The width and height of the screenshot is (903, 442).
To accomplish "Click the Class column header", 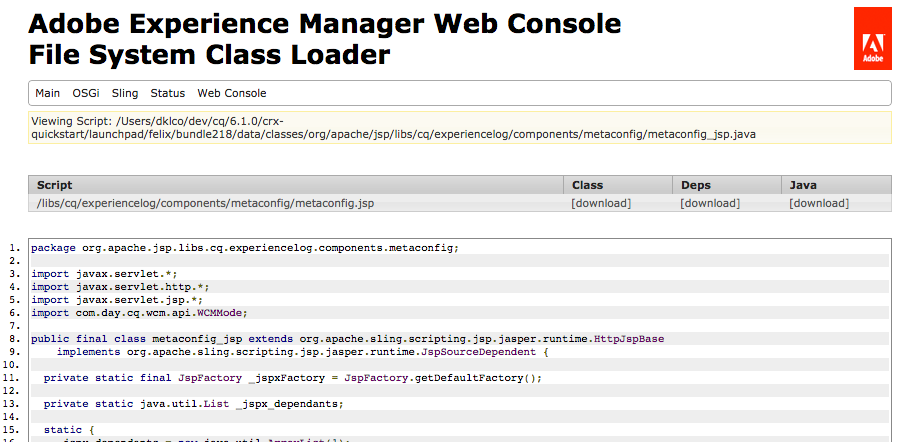I will [x=618, y=185].
